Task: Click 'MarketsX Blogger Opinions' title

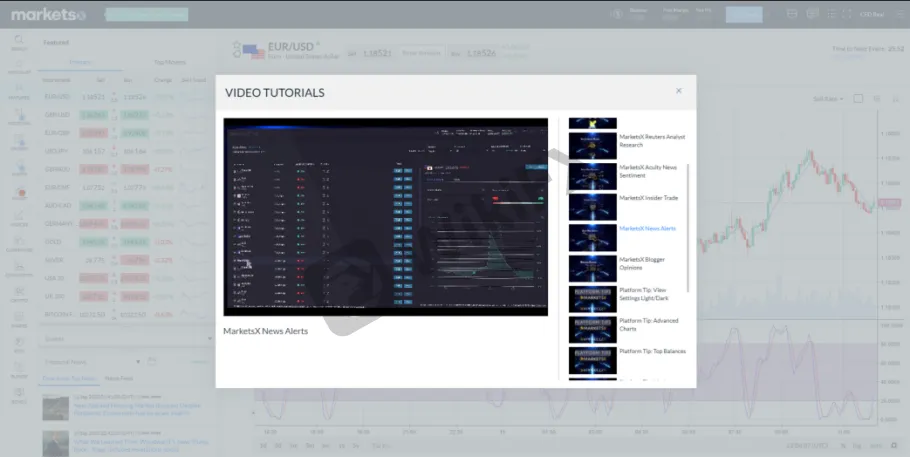Action: 642,264
